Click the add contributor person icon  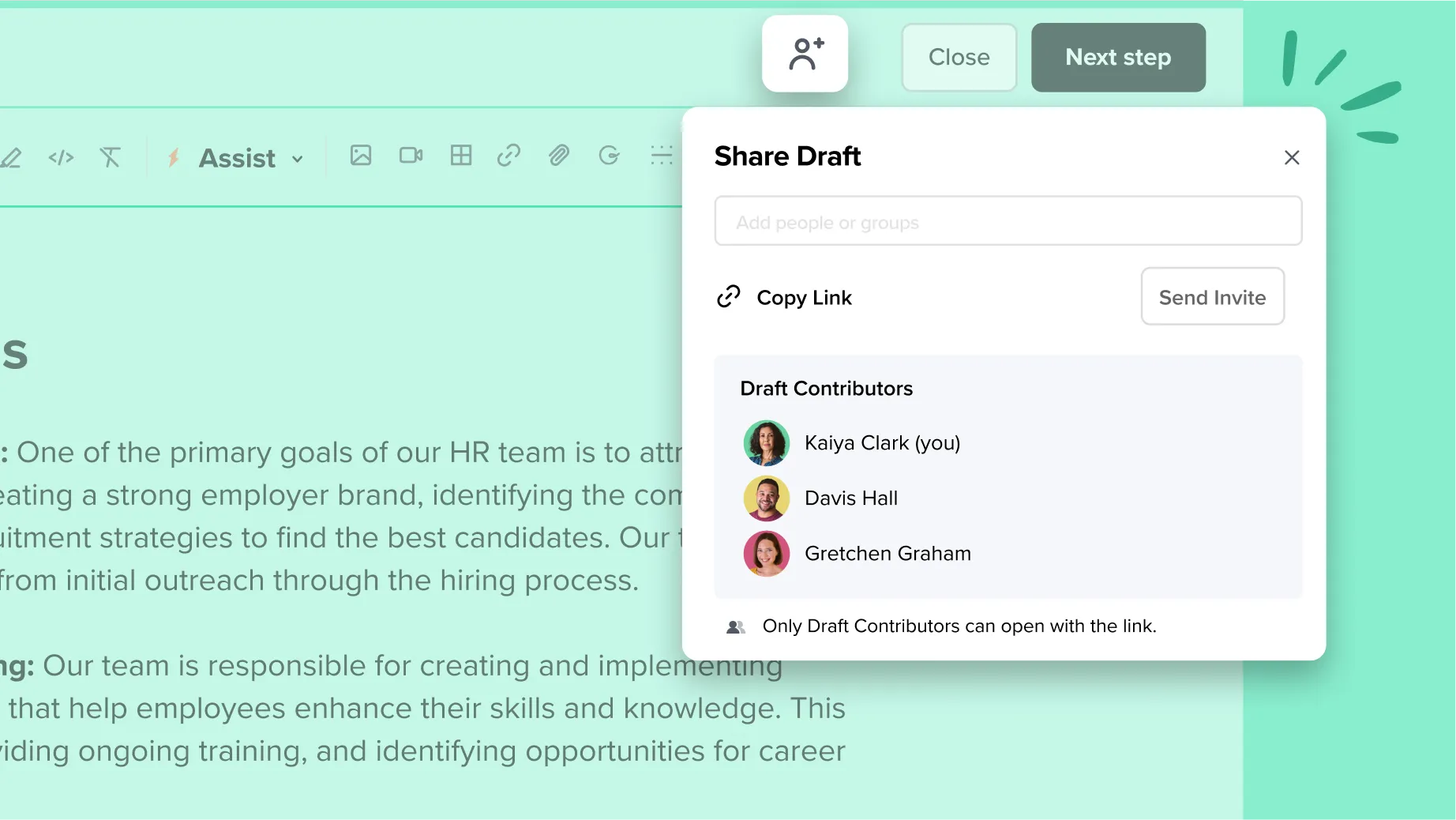coord(805,54)
